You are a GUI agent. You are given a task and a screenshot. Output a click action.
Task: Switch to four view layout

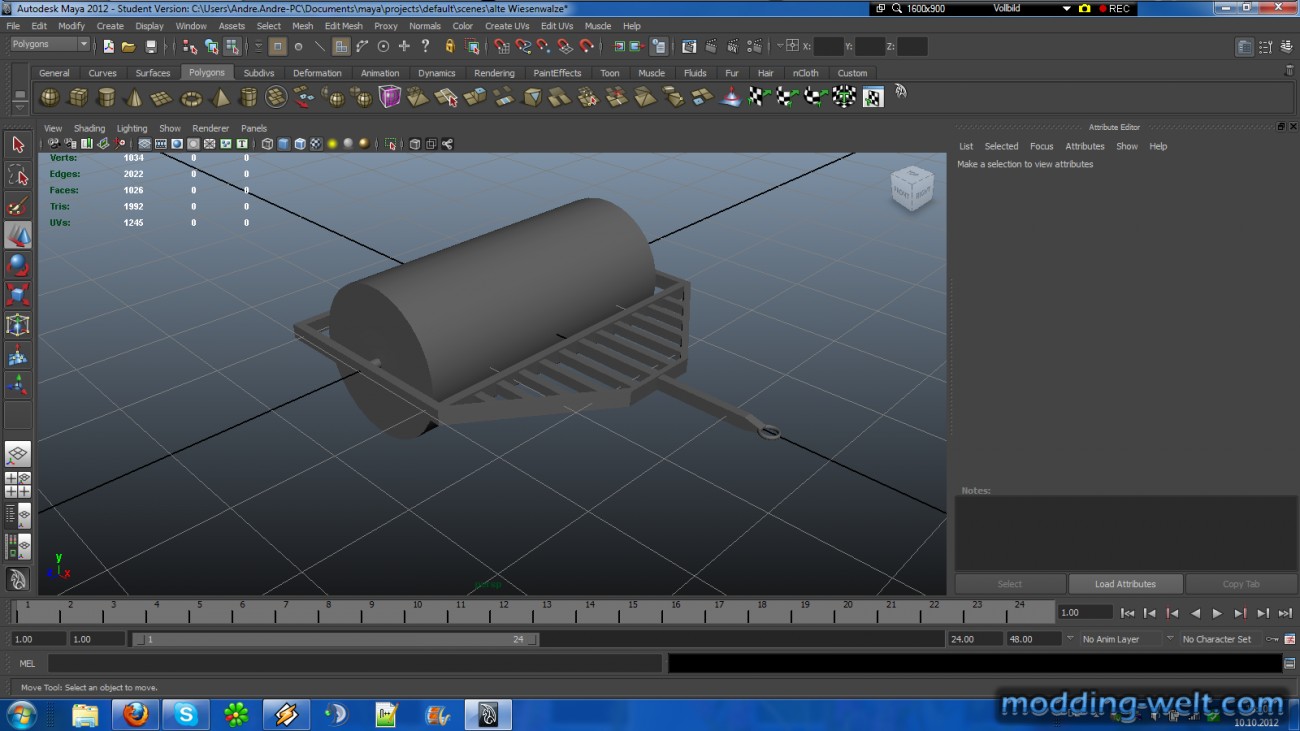pyautogui.click(x=18, y=485)
